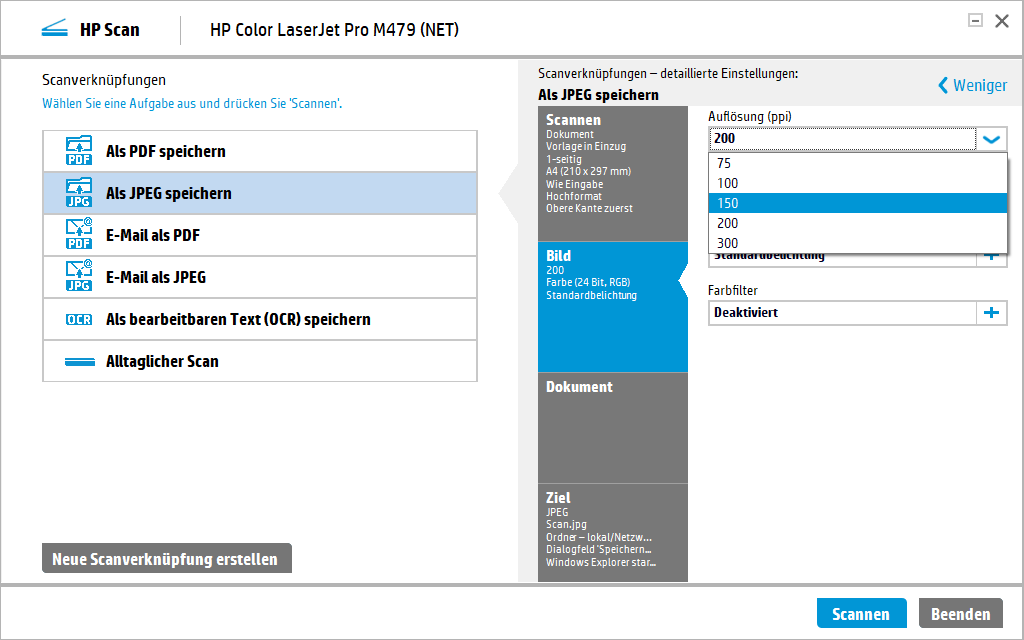Click the plus icon beside Standardbelichtung
This screenshot has width=1024, height=640.
coord(992,255)
